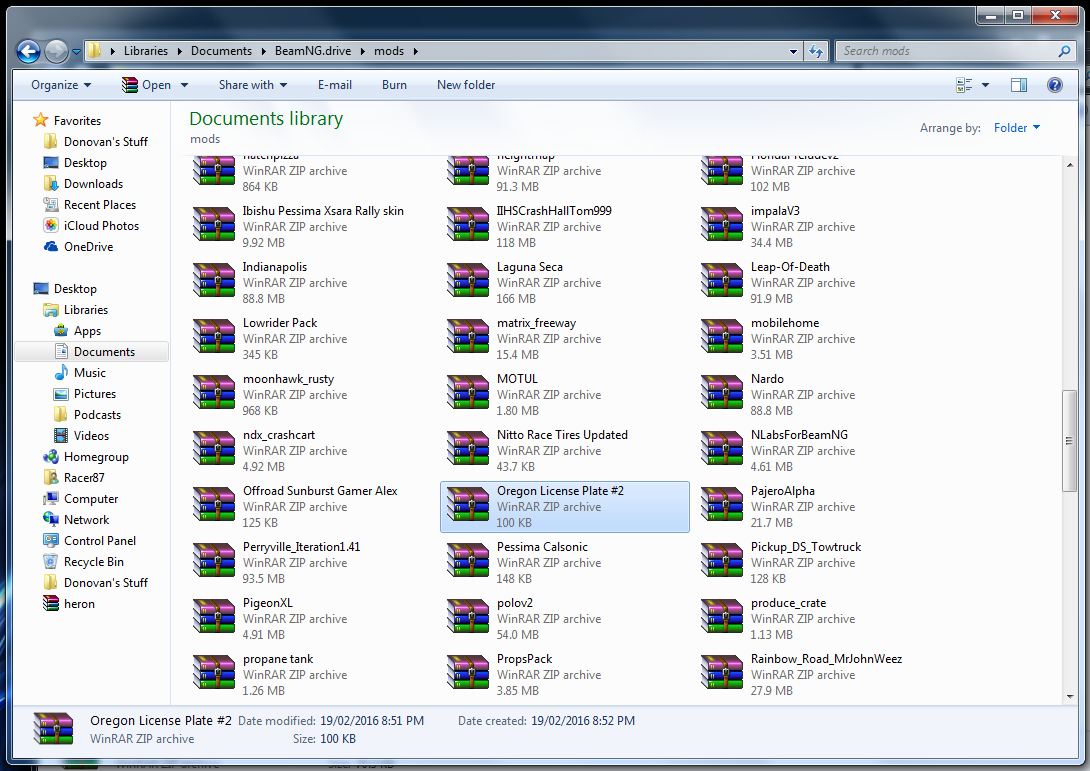Change view with the view icon

tap(964, 85)
